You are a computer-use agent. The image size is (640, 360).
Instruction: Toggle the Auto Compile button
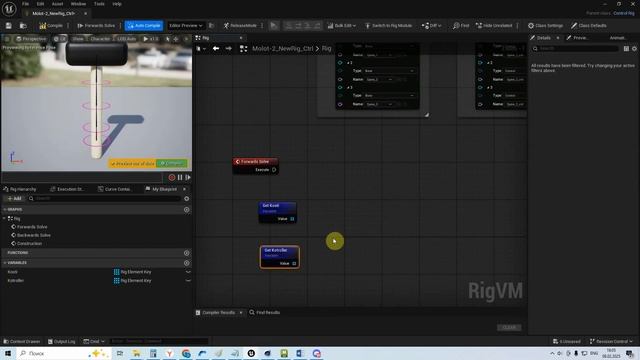pyautogui.click(x=144, y=26)
